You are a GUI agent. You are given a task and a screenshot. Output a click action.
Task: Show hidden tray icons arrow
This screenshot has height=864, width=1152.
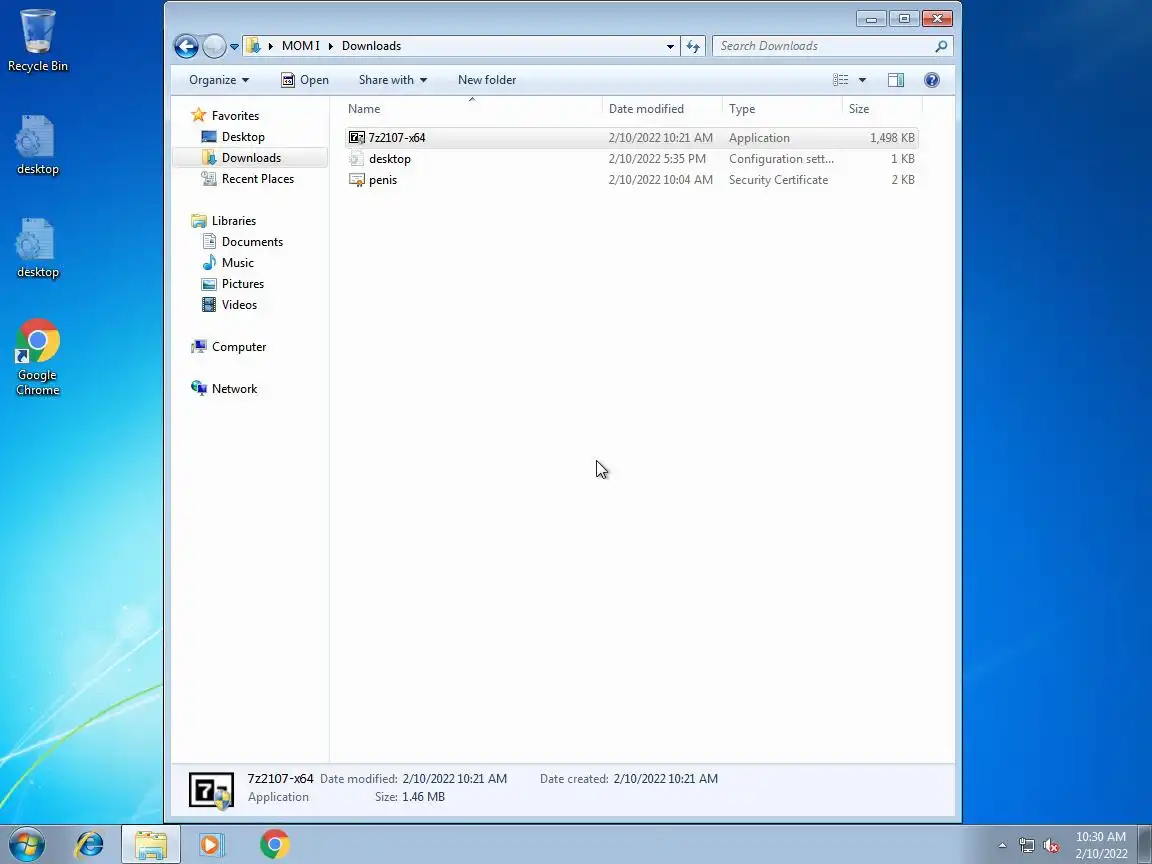click(1002, 846)
